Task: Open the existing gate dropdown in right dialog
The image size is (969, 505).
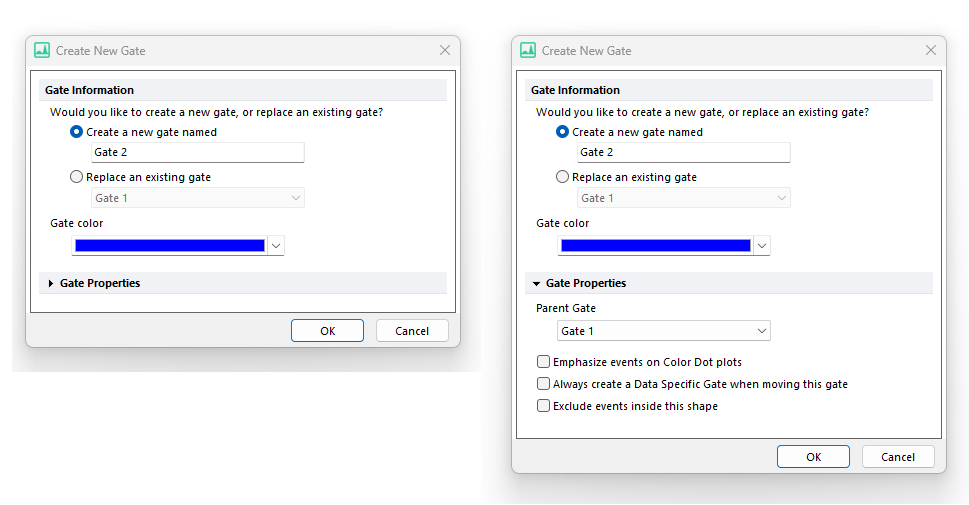Action: [683, 198]
